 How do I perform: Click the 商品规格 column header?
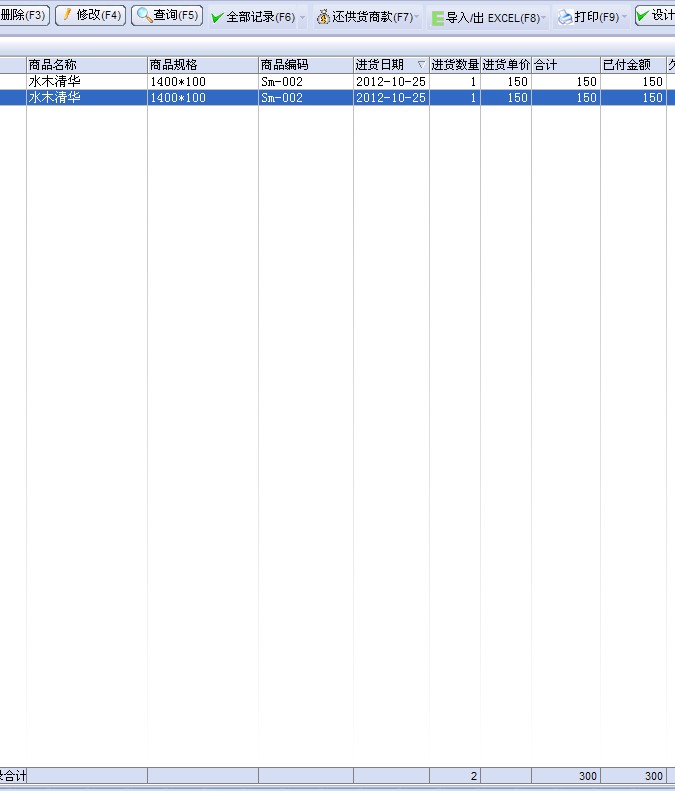coord(202,65)
